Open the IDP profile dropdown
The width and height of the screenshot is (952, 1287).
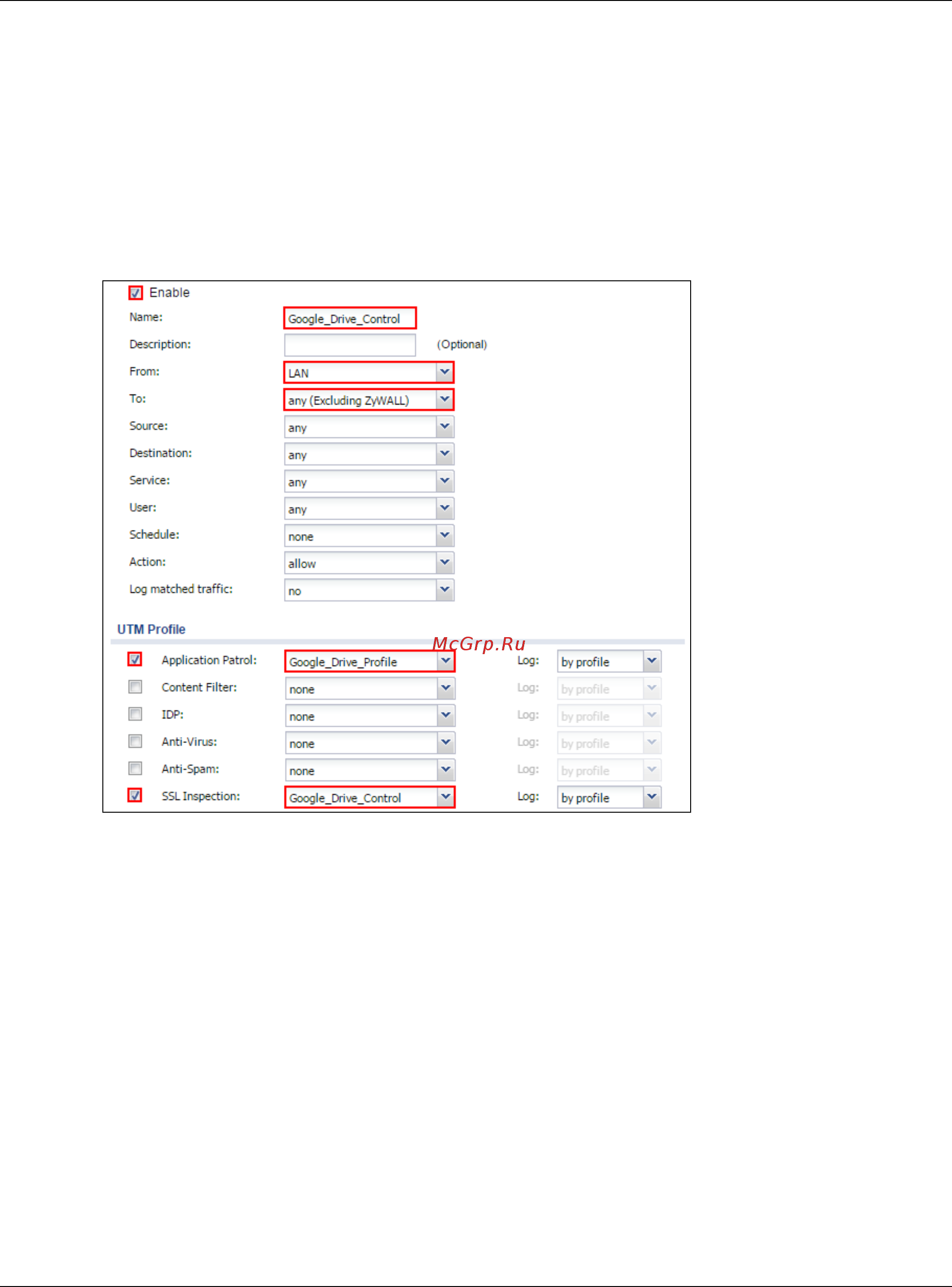[x=370, y=716]
